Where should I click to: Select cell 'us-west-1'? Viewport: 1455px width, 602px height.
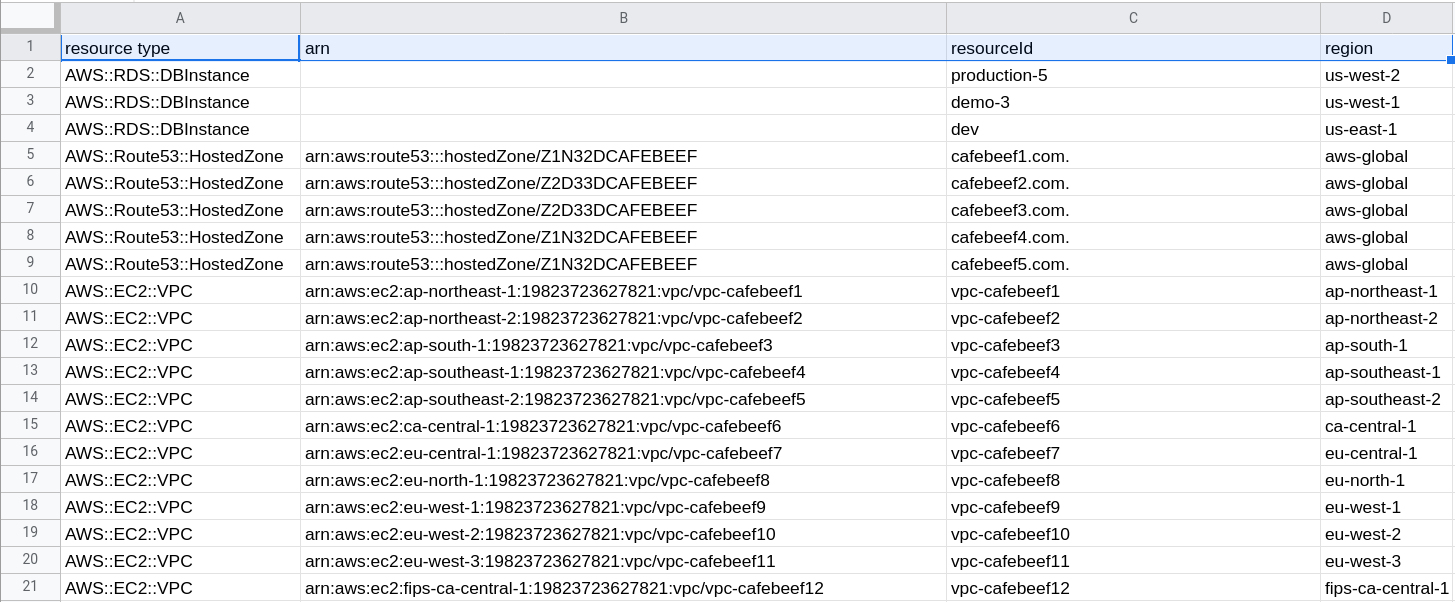(x=1387, y=101)
